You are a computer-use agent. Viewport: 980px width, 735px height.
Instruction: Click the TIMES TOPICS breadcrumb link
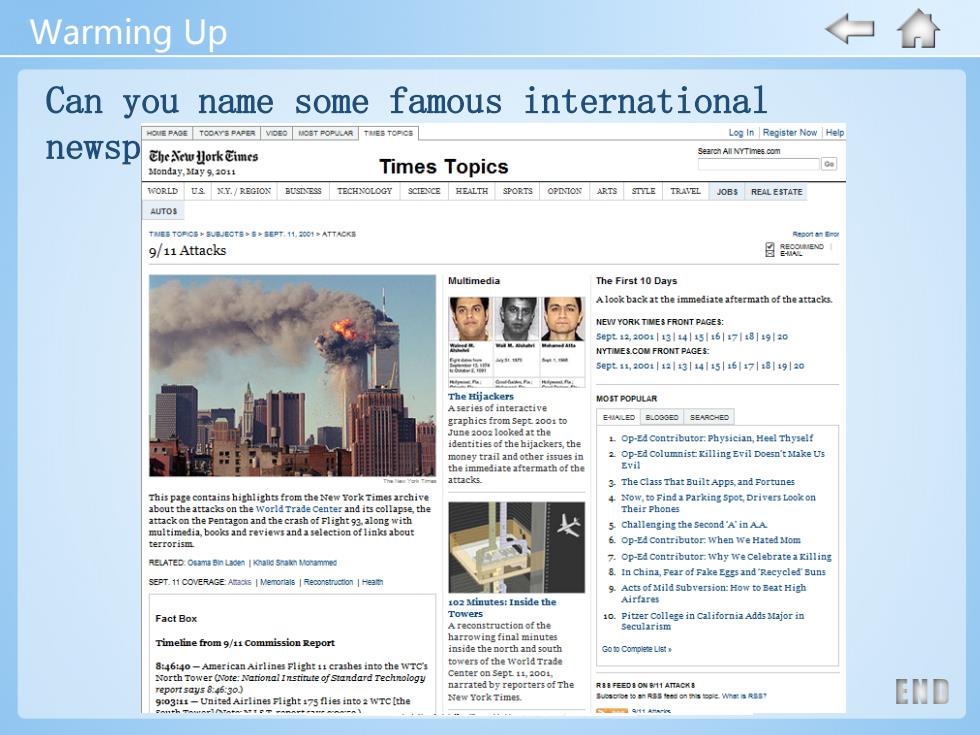point(173,234)
